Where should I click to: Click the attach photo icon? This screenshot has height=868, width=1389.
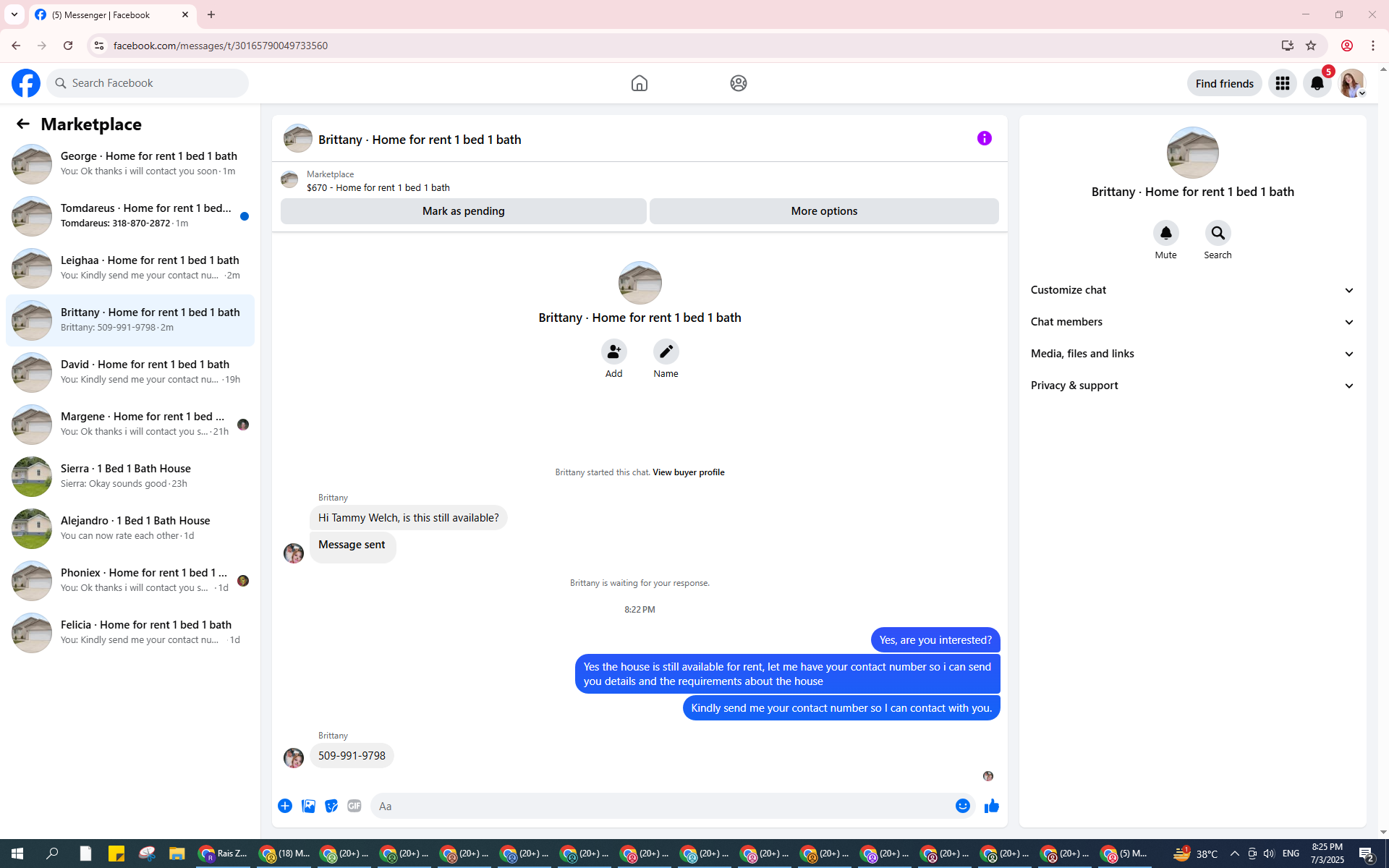(x=308, y=806)
